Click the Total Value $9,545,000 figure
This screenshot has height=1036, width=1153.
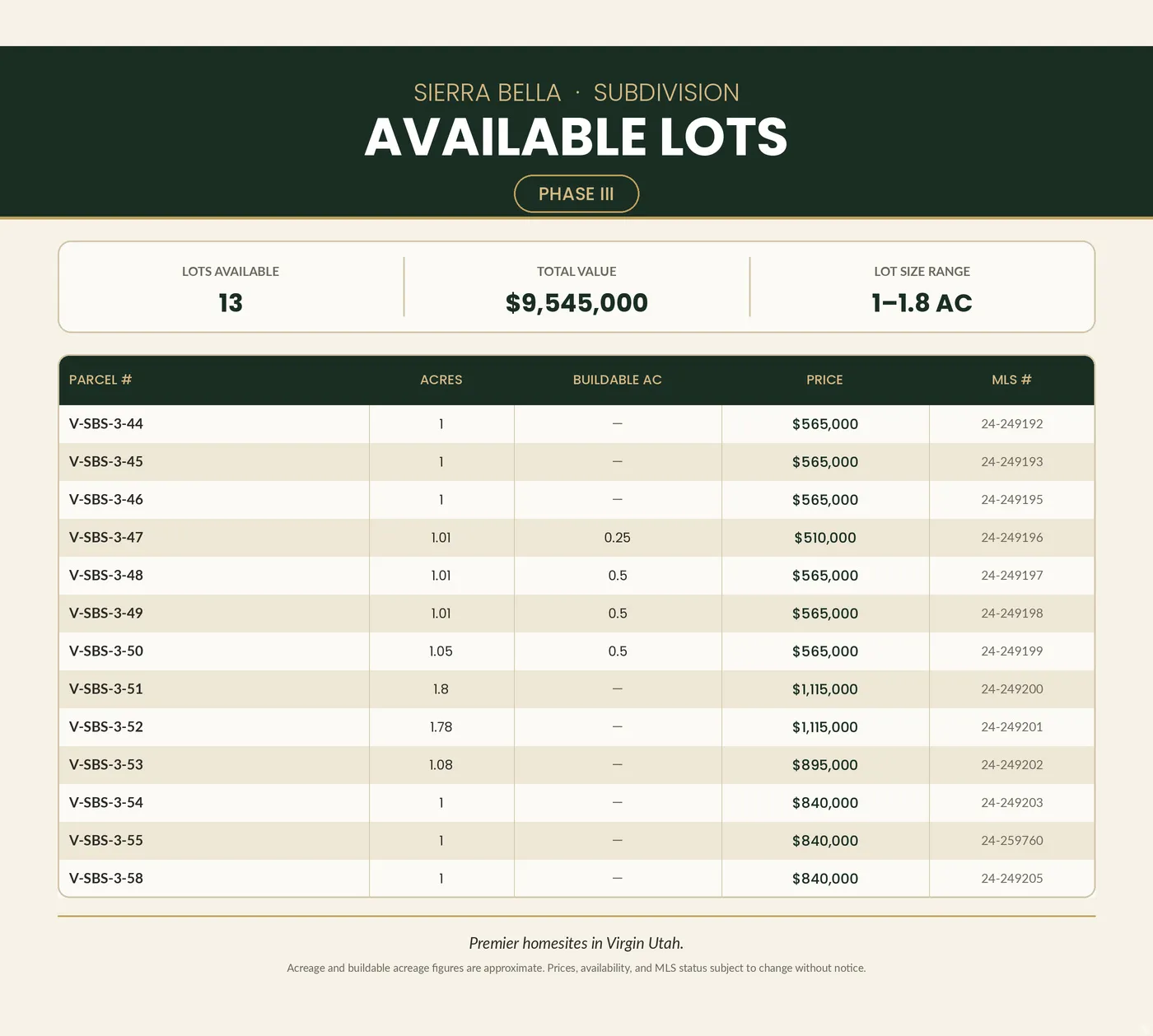[576, 302]
